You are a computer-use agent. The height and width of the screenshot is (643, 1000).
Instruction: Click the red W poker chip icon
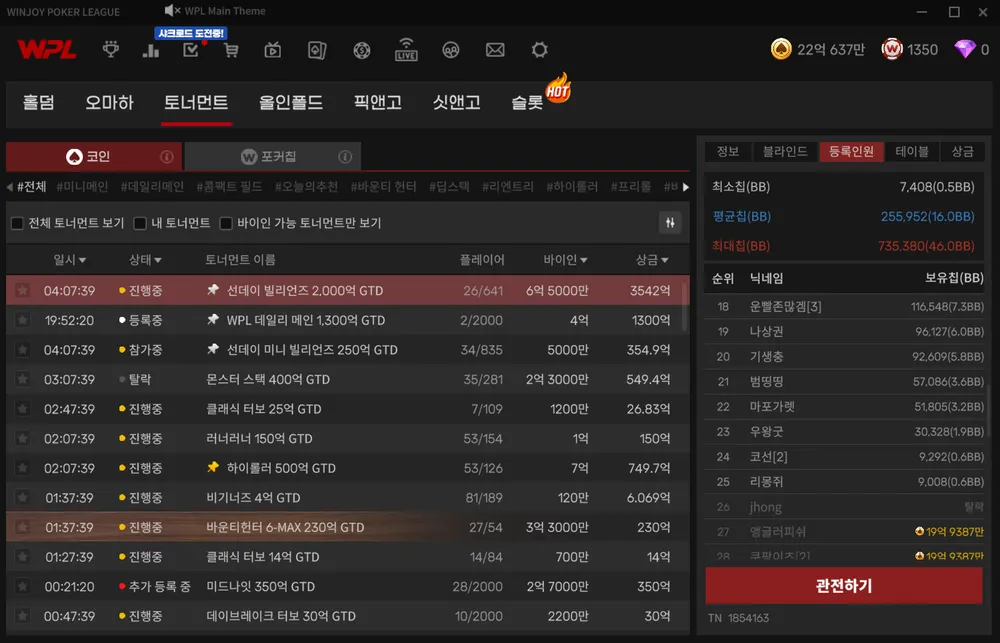[892, 49]
